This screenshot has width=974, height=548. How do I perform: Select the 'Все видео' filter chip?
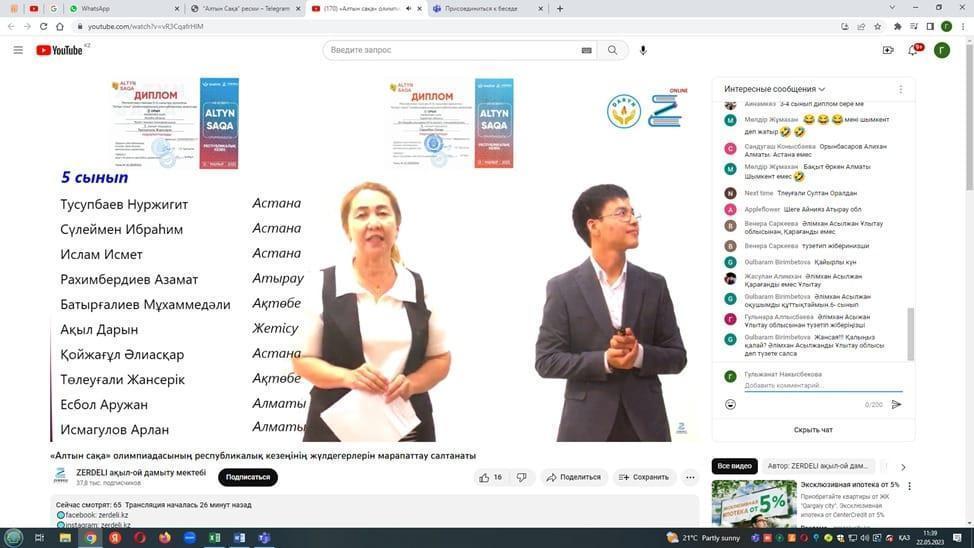(x=734, y=466)
